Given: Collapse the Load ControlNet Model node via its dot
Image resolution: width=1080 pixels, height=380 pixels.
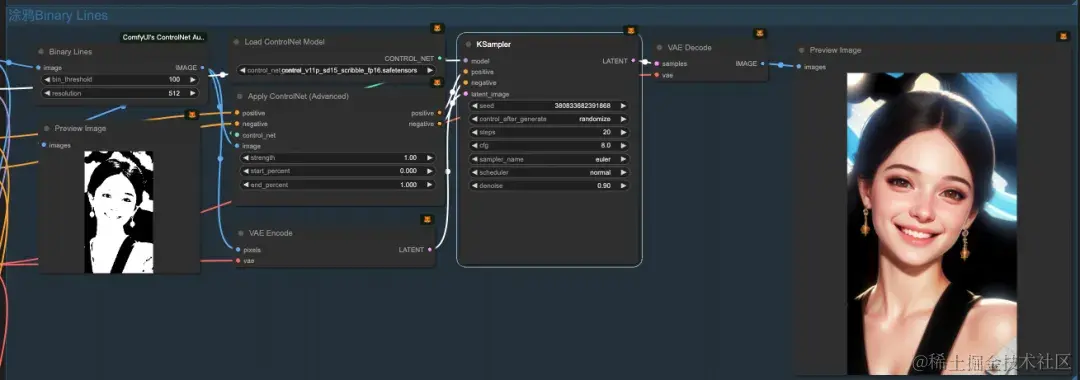Looking at the screenshot, I should coord(236,42).
